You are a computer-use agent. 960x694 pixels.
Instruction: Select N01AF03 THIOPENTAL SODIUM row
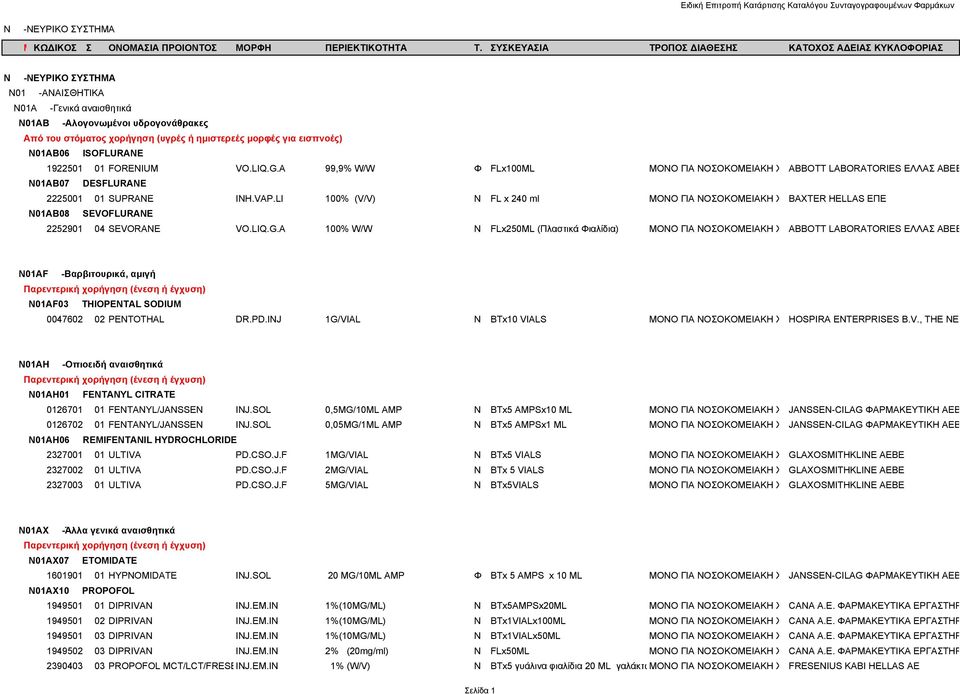(105, 304)
